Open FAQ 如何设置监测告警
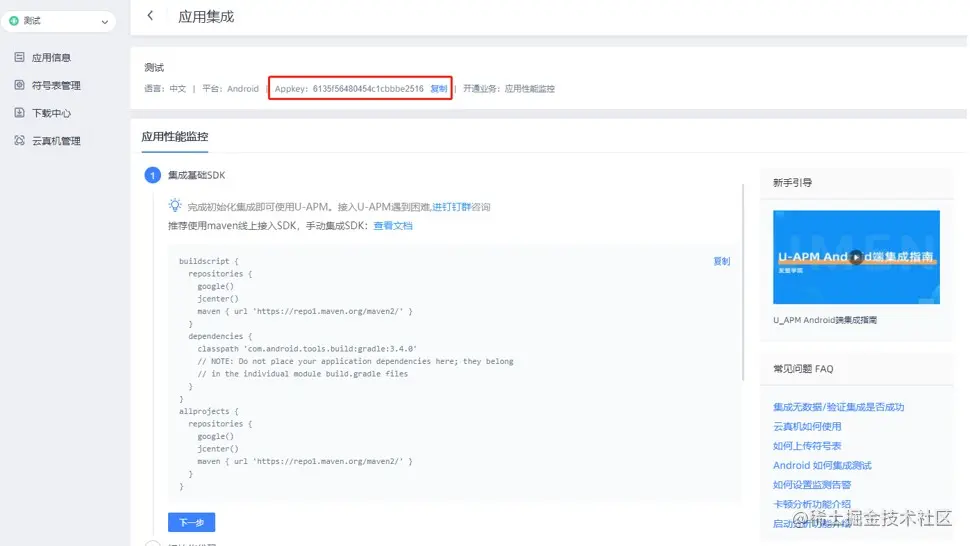970x546 pixels. [x=812, y=485]
